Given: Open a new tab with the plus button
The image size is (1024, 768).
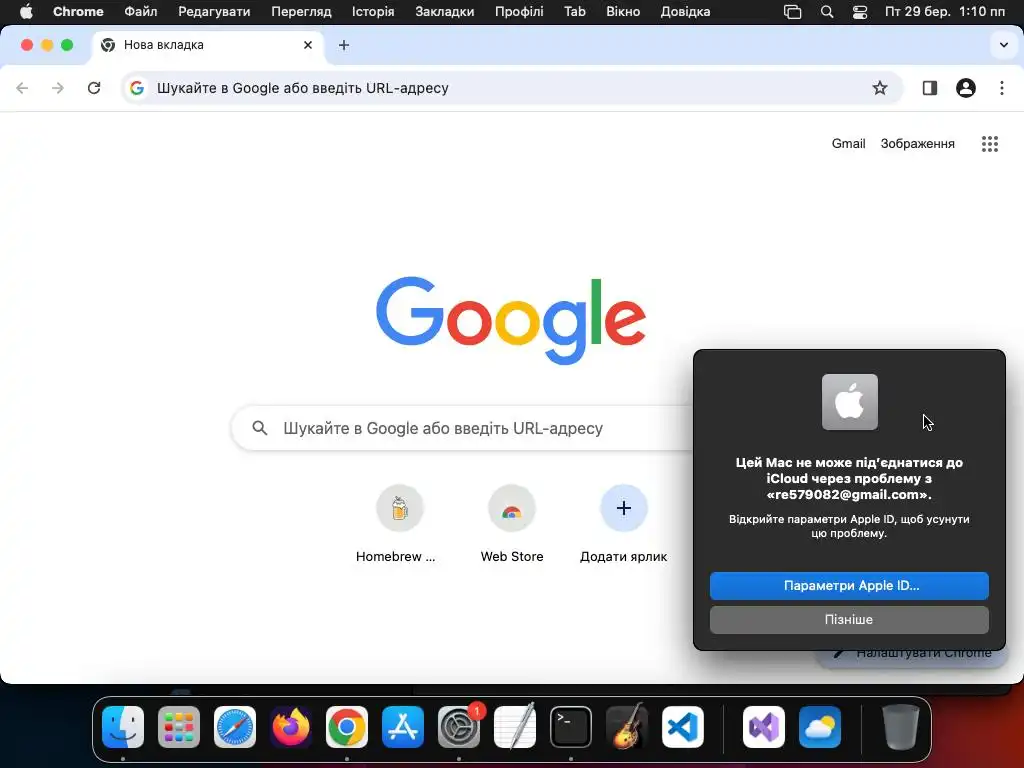Looking at the screenshot, I should pyautogui.click(x=344, y=45).
